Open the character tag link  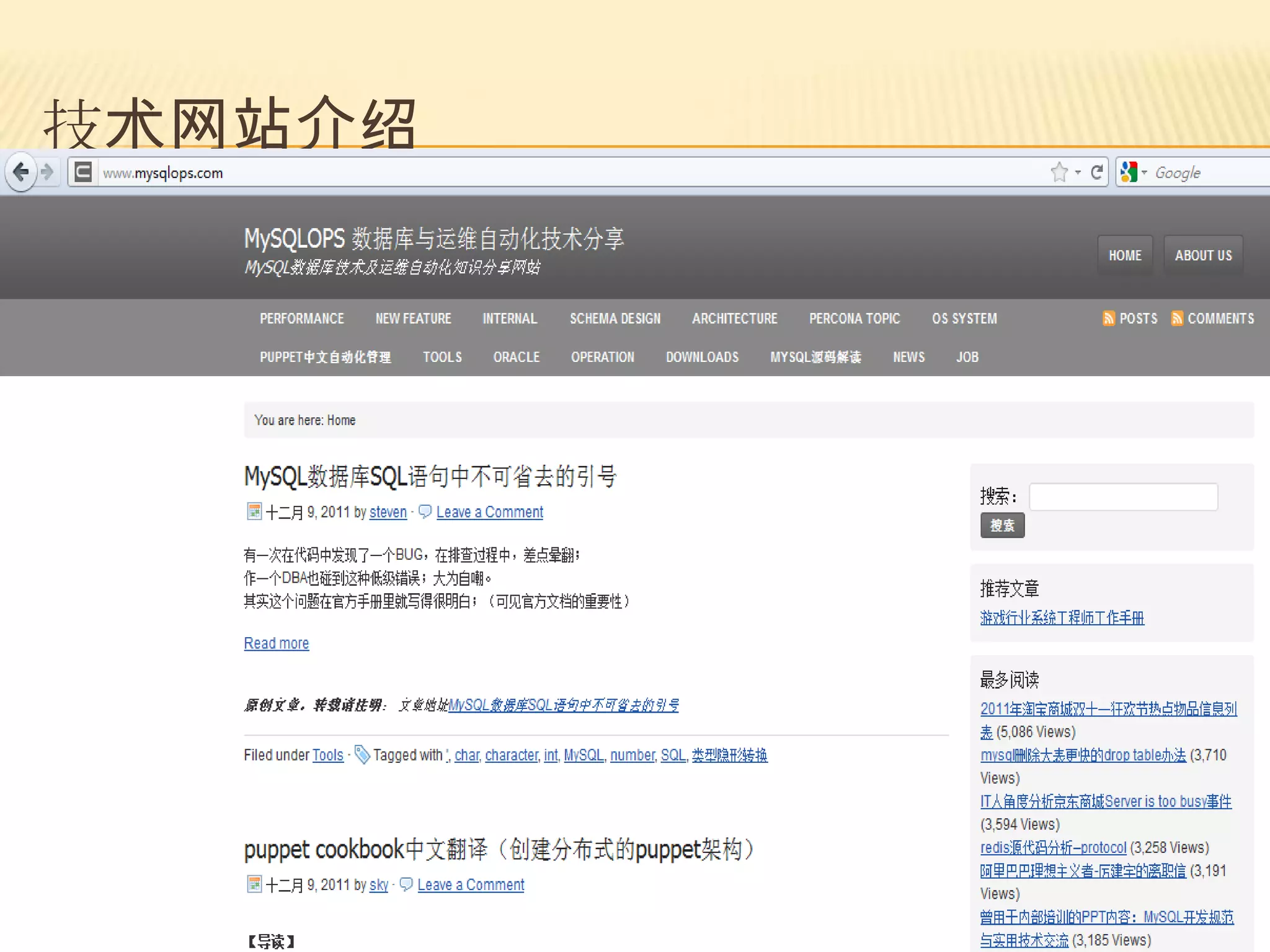[512, 755]
